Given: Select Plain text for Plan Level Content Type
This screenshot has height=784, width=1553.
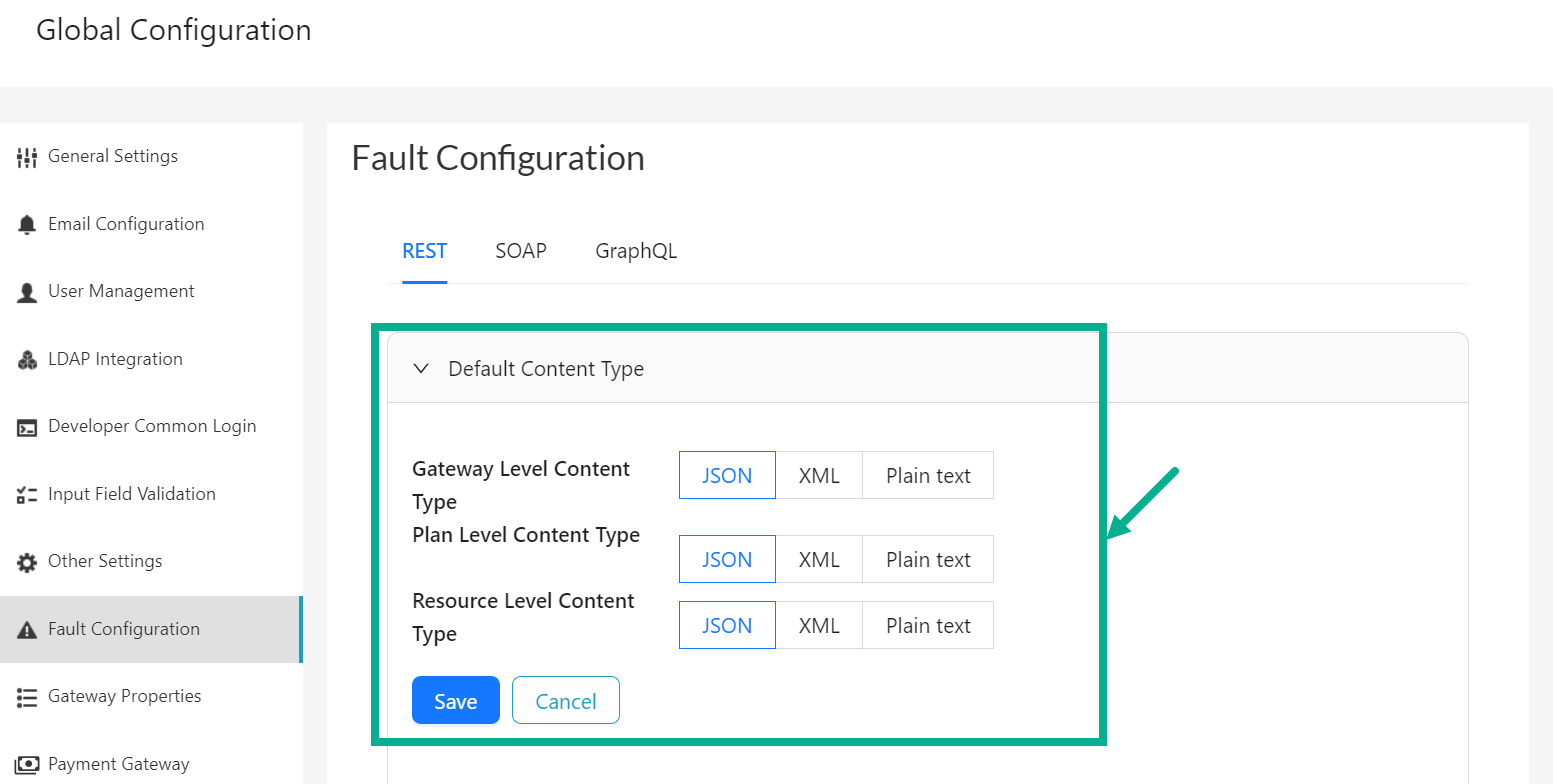Looking at the screenshot, I should 927,559.
